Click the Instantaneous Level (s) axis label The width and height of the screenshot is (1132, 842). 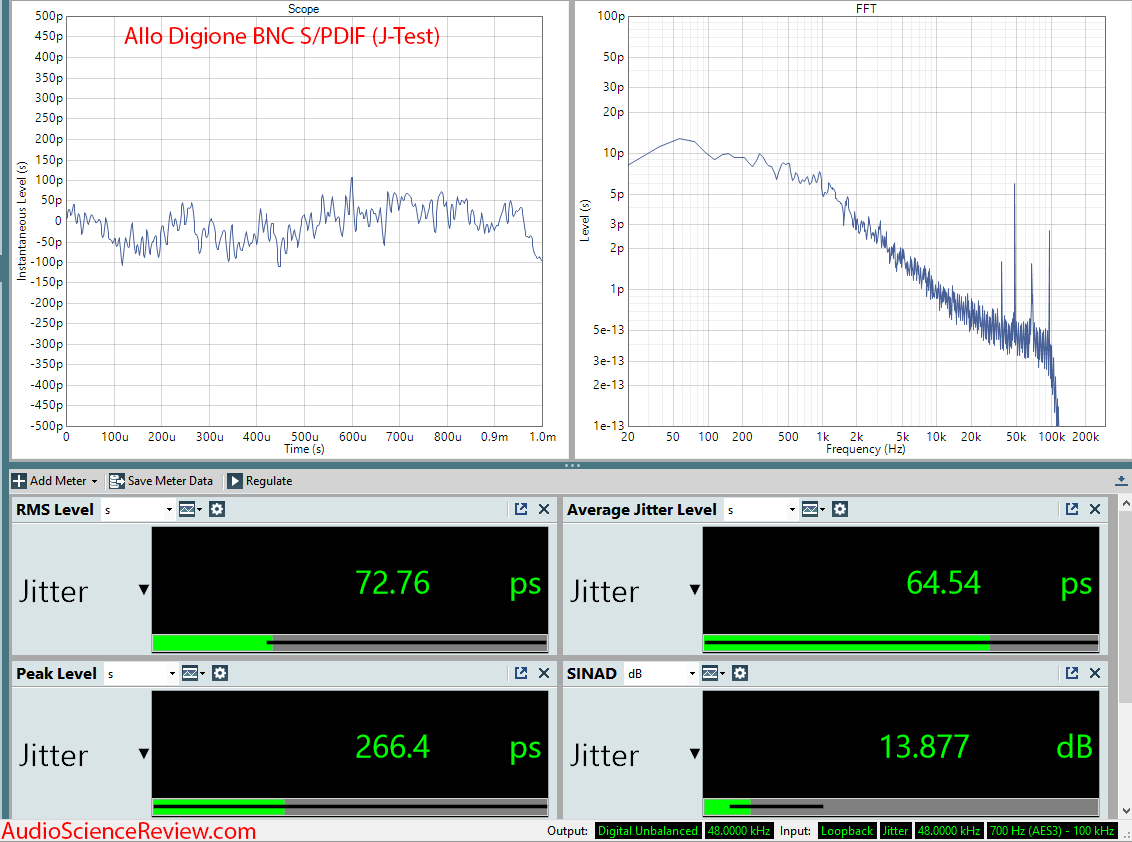point(22,220)
